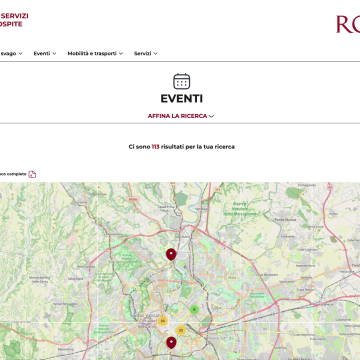Expand AFFINA LA RICERCA filters
Screen dimensions: 360x360
click(181, 116)
